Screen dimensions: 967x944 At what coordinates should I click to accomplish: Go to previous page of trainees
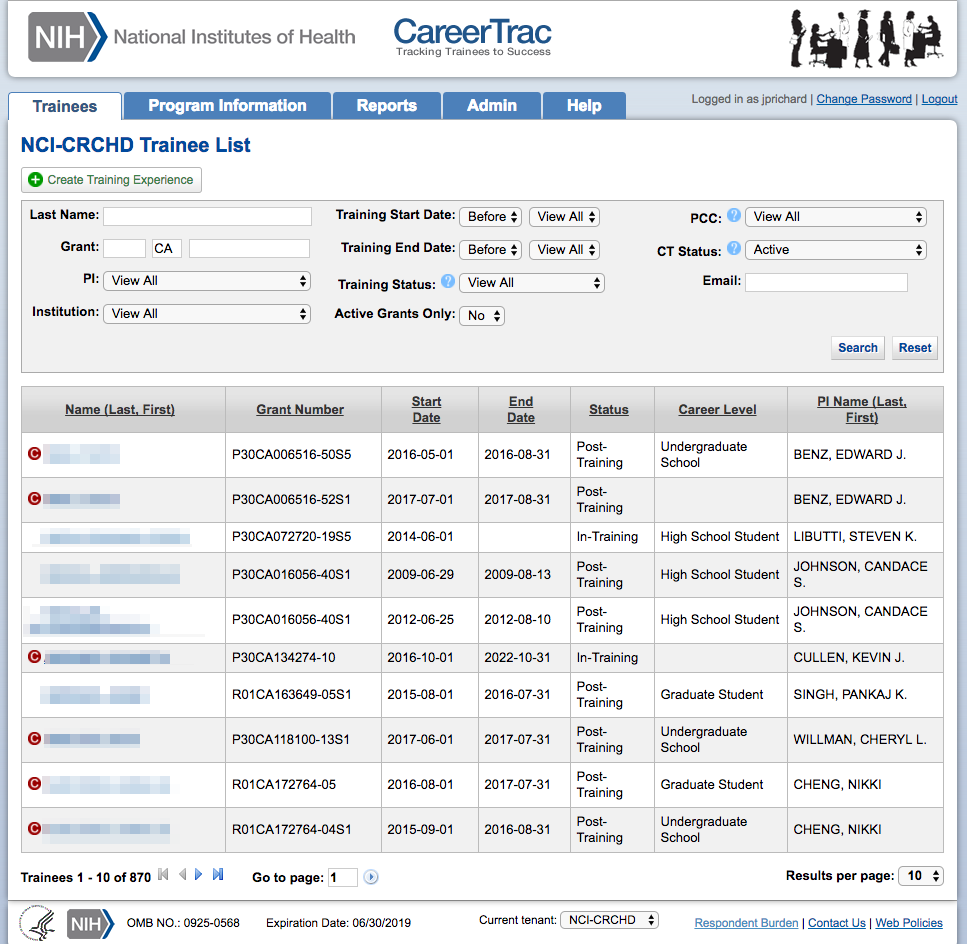(x=182, y=874)
